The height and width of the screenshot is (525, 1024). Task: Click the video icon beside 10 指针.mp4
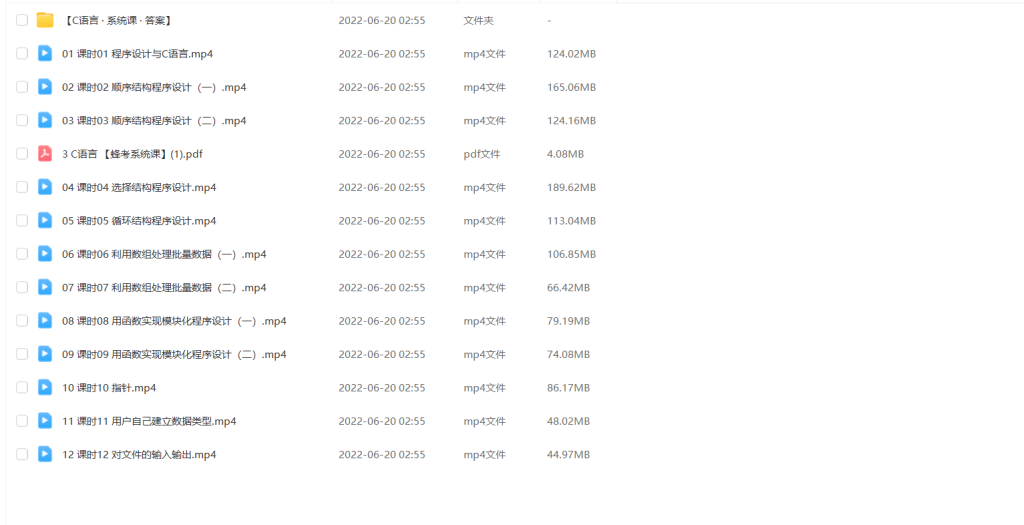click(x=45, y=388)
